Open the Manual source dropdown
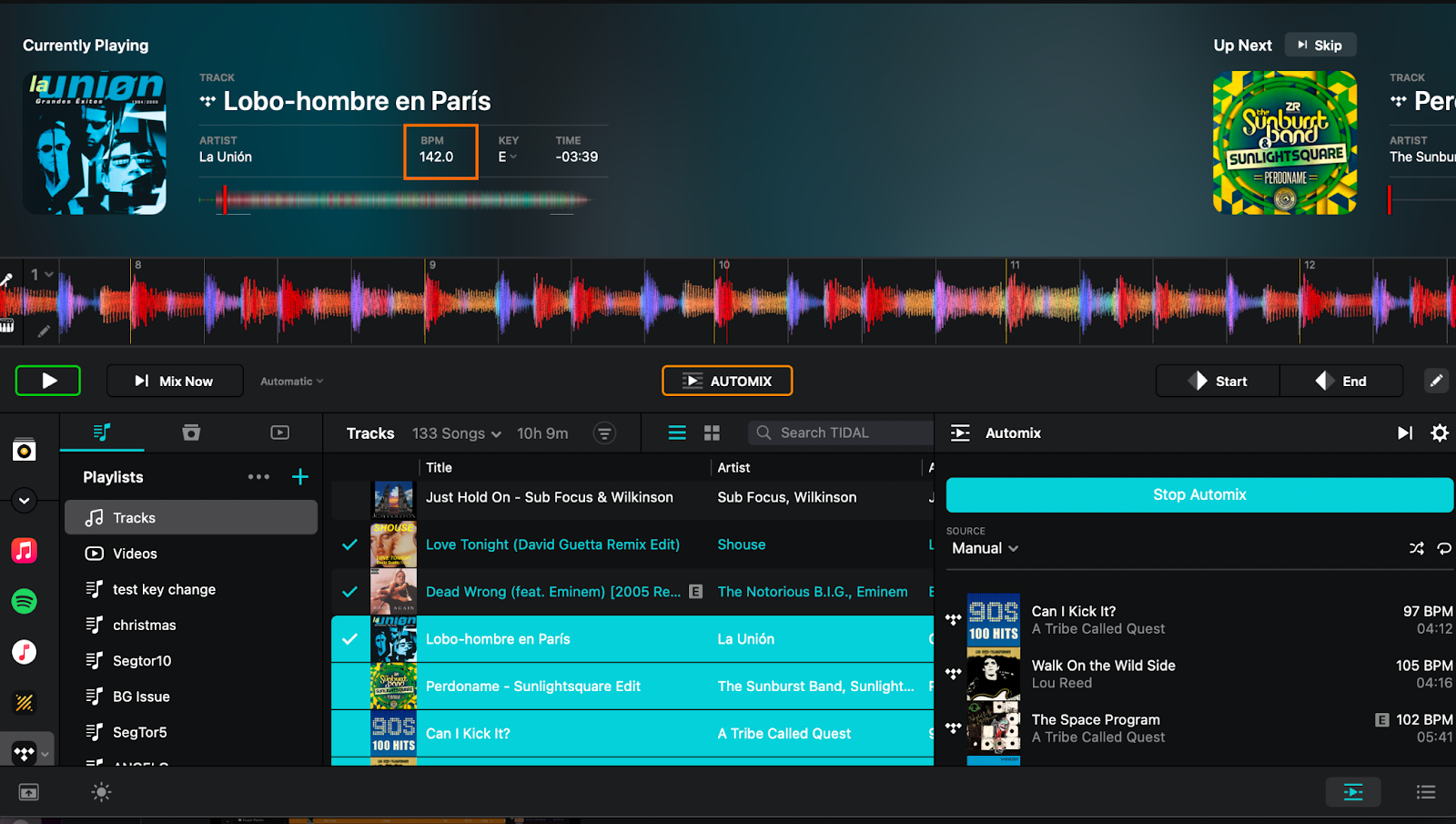Screen dimensions: 1456x824 pyautogui.click(x=985, y=548)
